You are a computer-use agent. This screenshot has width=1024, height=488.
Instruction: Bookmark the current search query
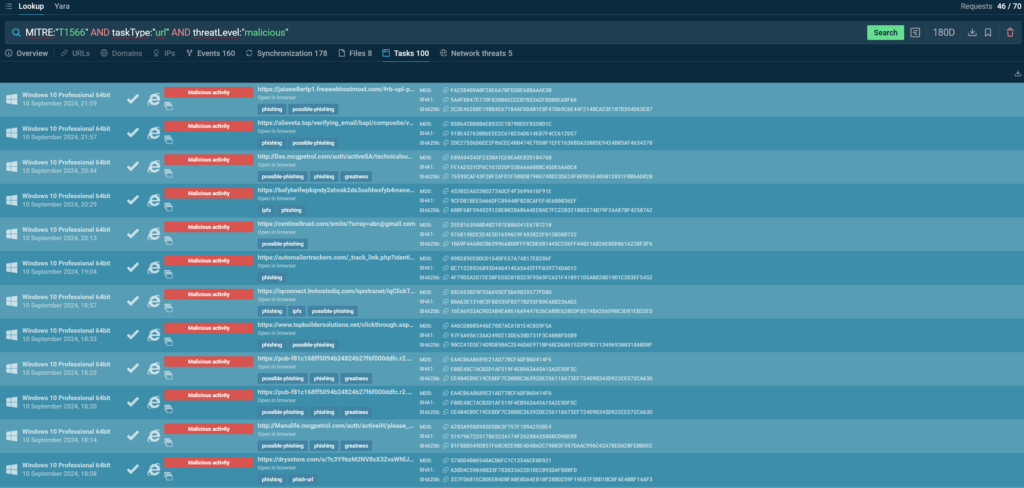point(988,32)
